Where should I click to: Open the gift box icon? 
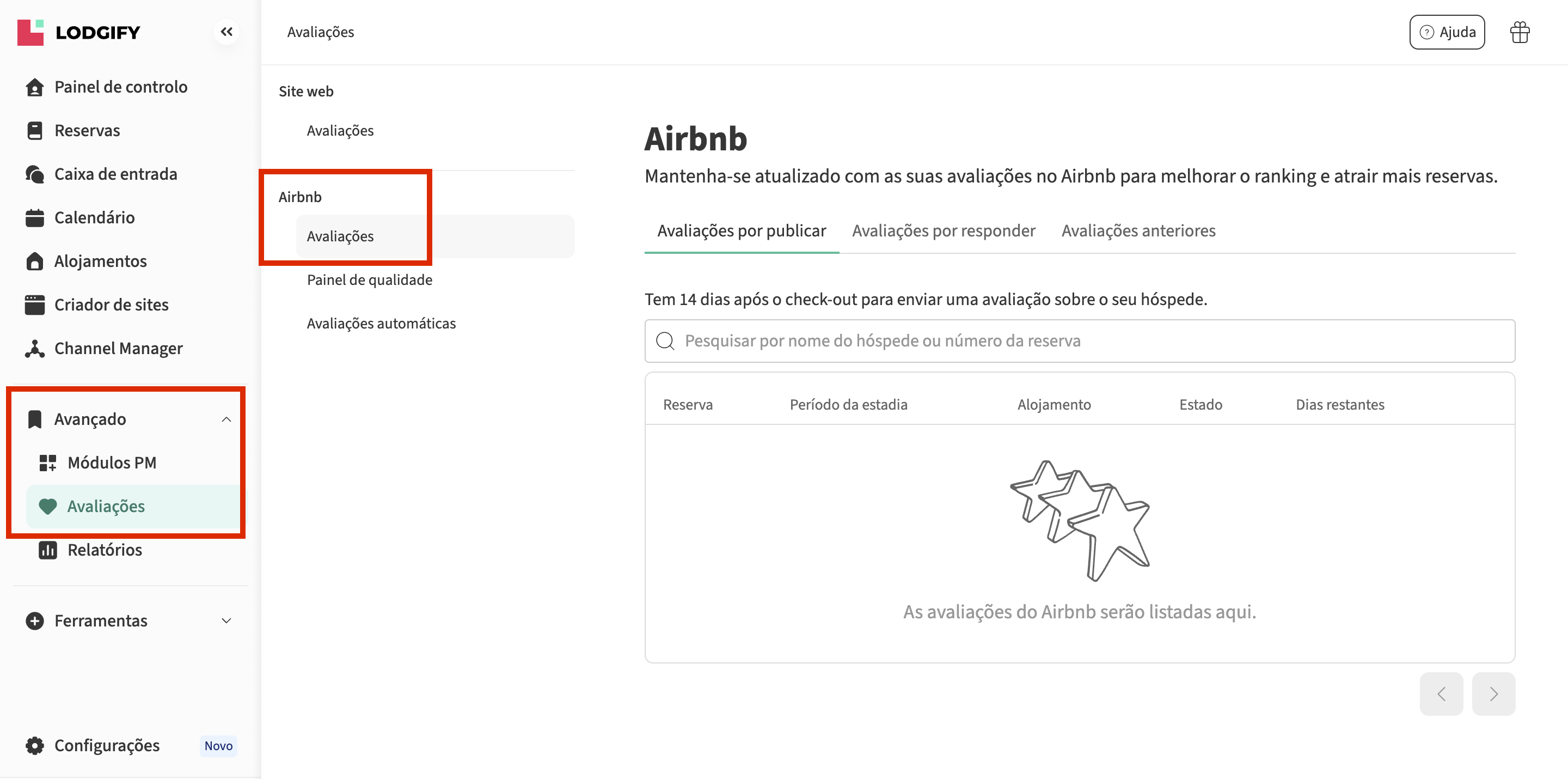click(x=1520, y=32)
